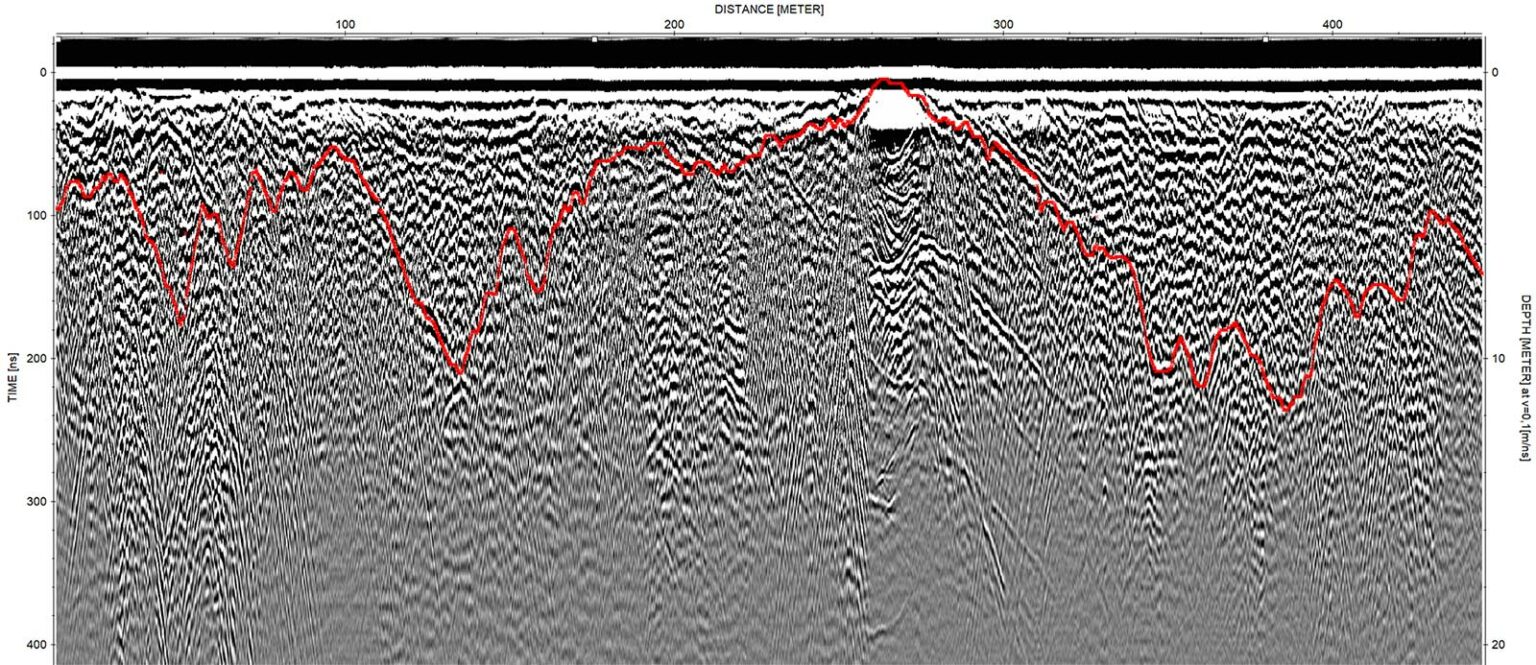Click the white marker in top band near 380 meters
Screen dimensions: 1536x665
point(1265,40)
